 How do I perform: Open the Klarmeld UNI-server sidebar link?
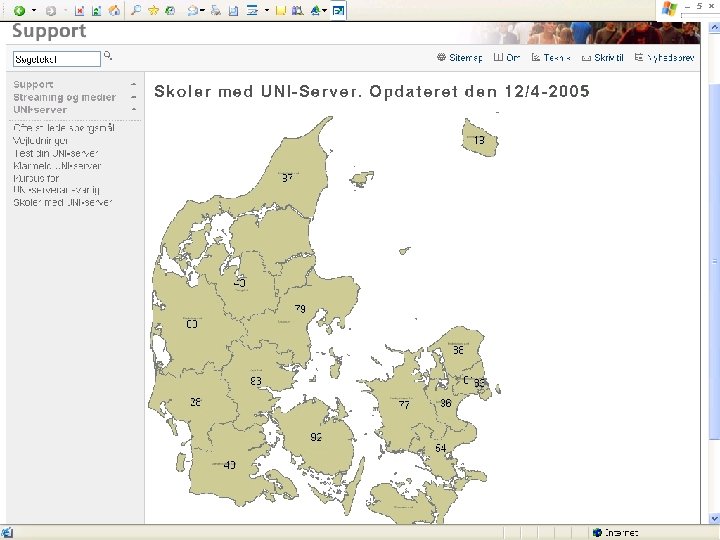point(57,165)
